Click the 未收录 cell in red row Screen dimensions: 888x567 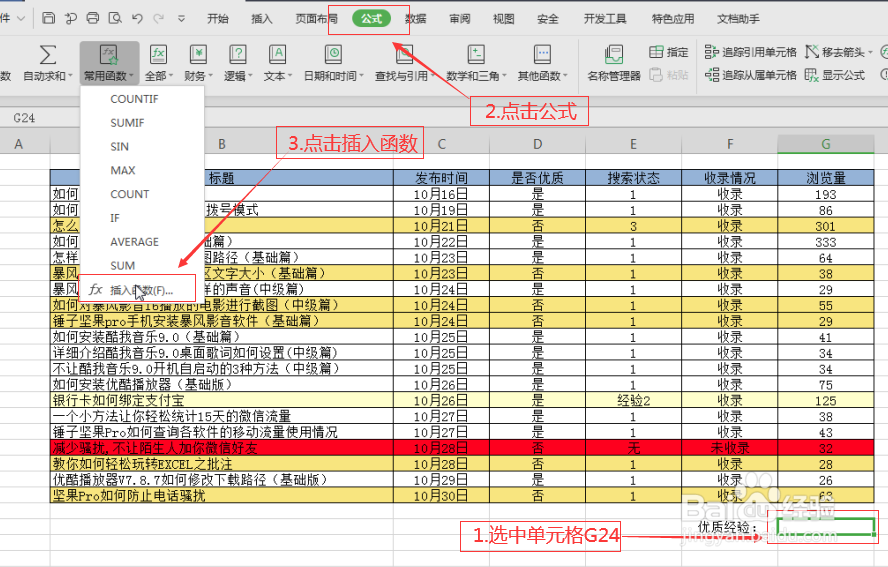point(729,448)
